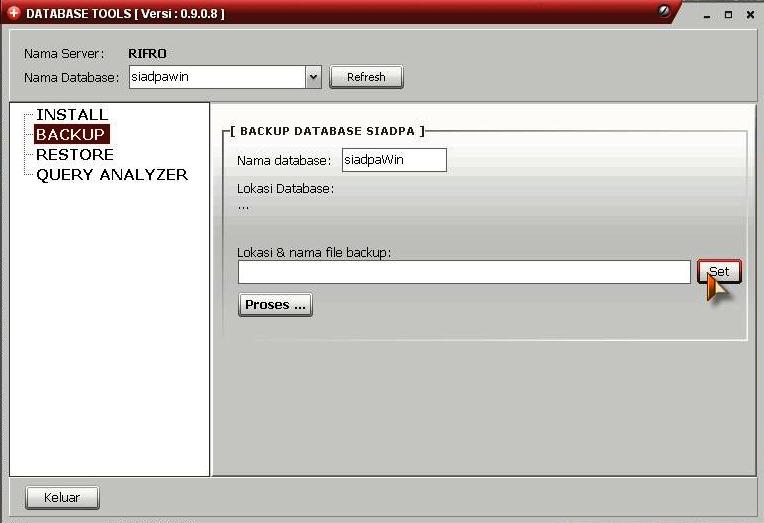The height and width of the screenshot is (523, 764).
Task: Click the Keluar button to exit
Action: (62, 498)
